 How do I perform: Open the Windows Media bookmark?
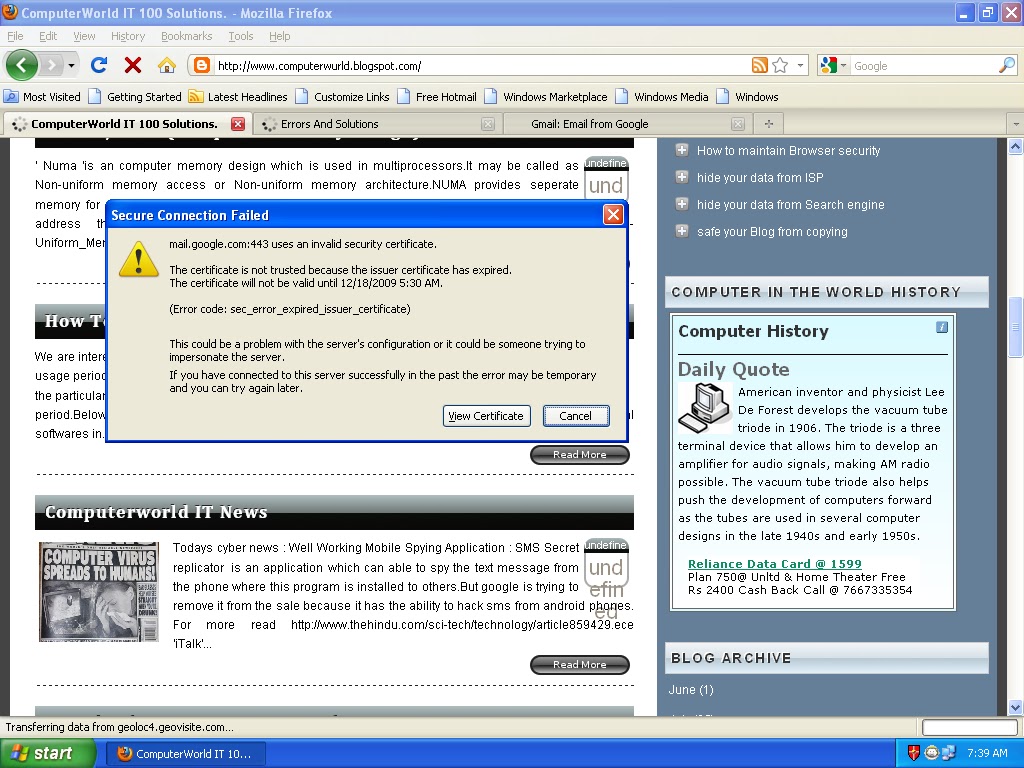pyautogui.click(x=662, y=97)
